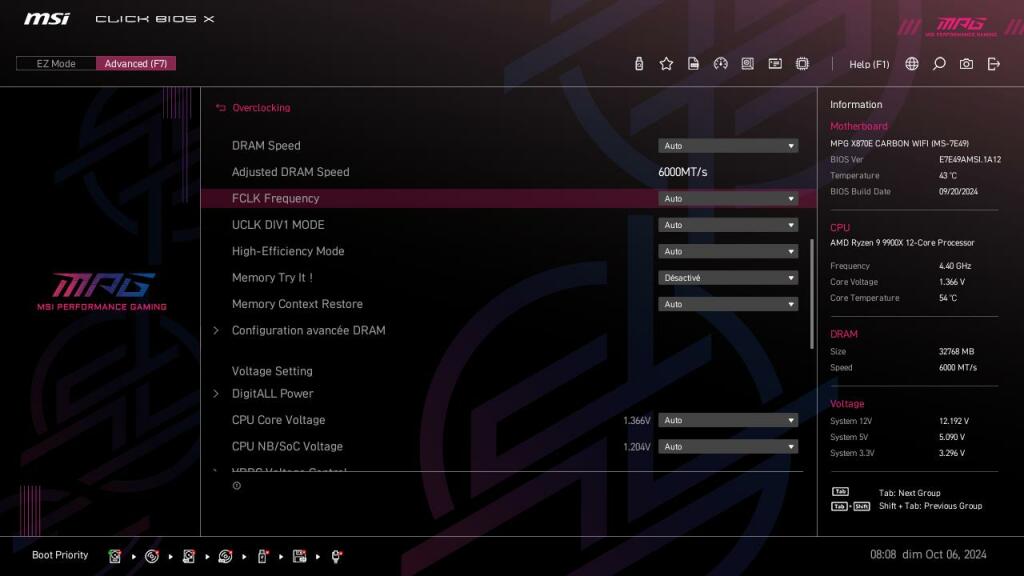Click the exit icon in the top bar
The height and width of the screenshot is (576, 1024).
coord(991,63)
